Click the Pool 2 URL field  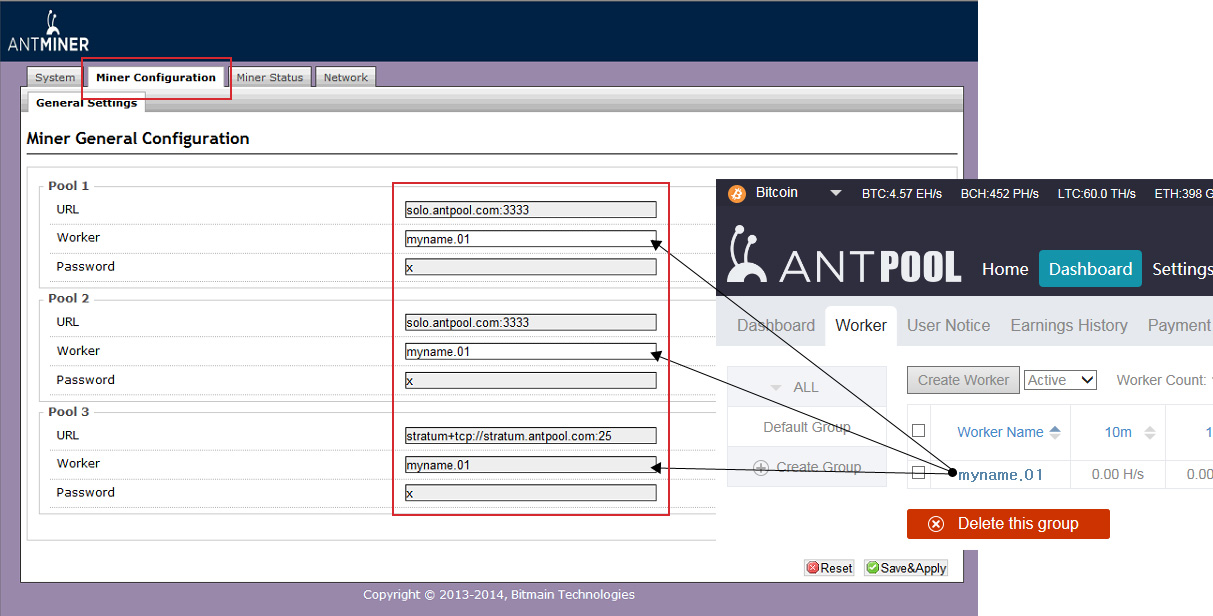531,323
